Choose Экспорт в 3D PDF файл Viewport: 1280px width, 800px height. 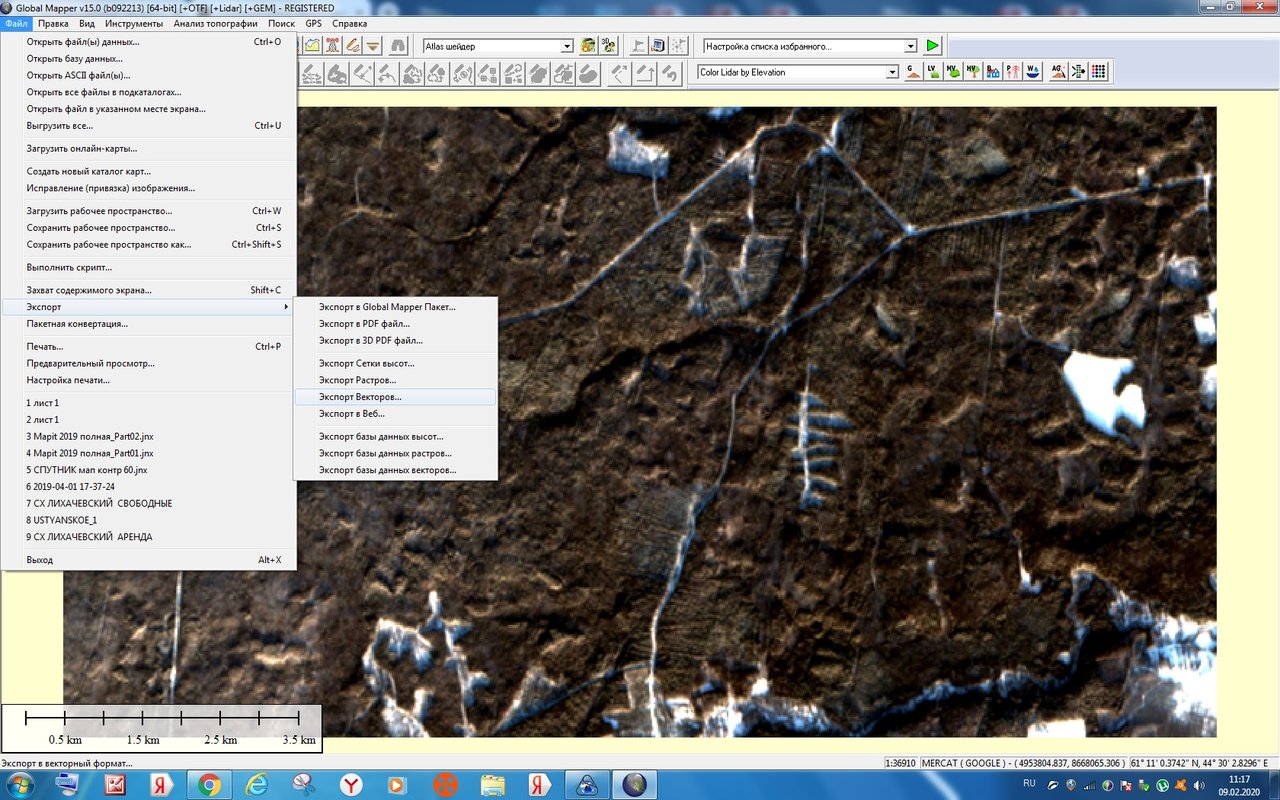point(395,340)
